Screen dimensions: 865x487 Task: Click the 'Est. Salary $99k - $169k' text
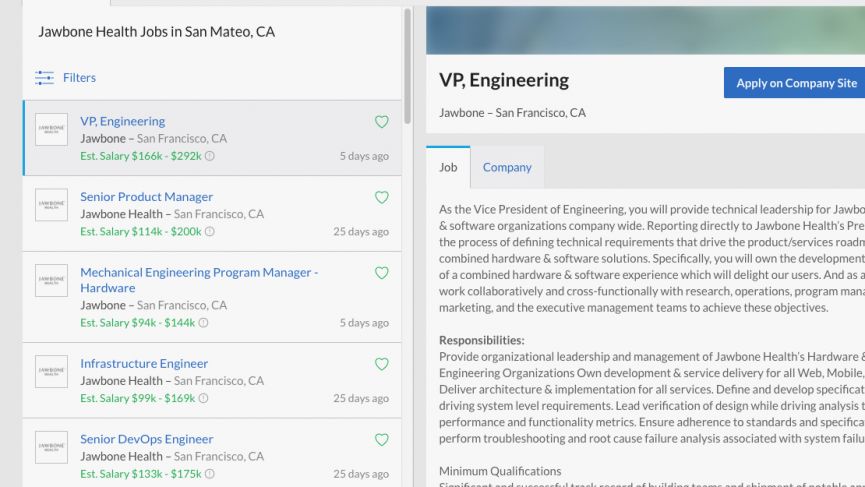click(137, 398)
